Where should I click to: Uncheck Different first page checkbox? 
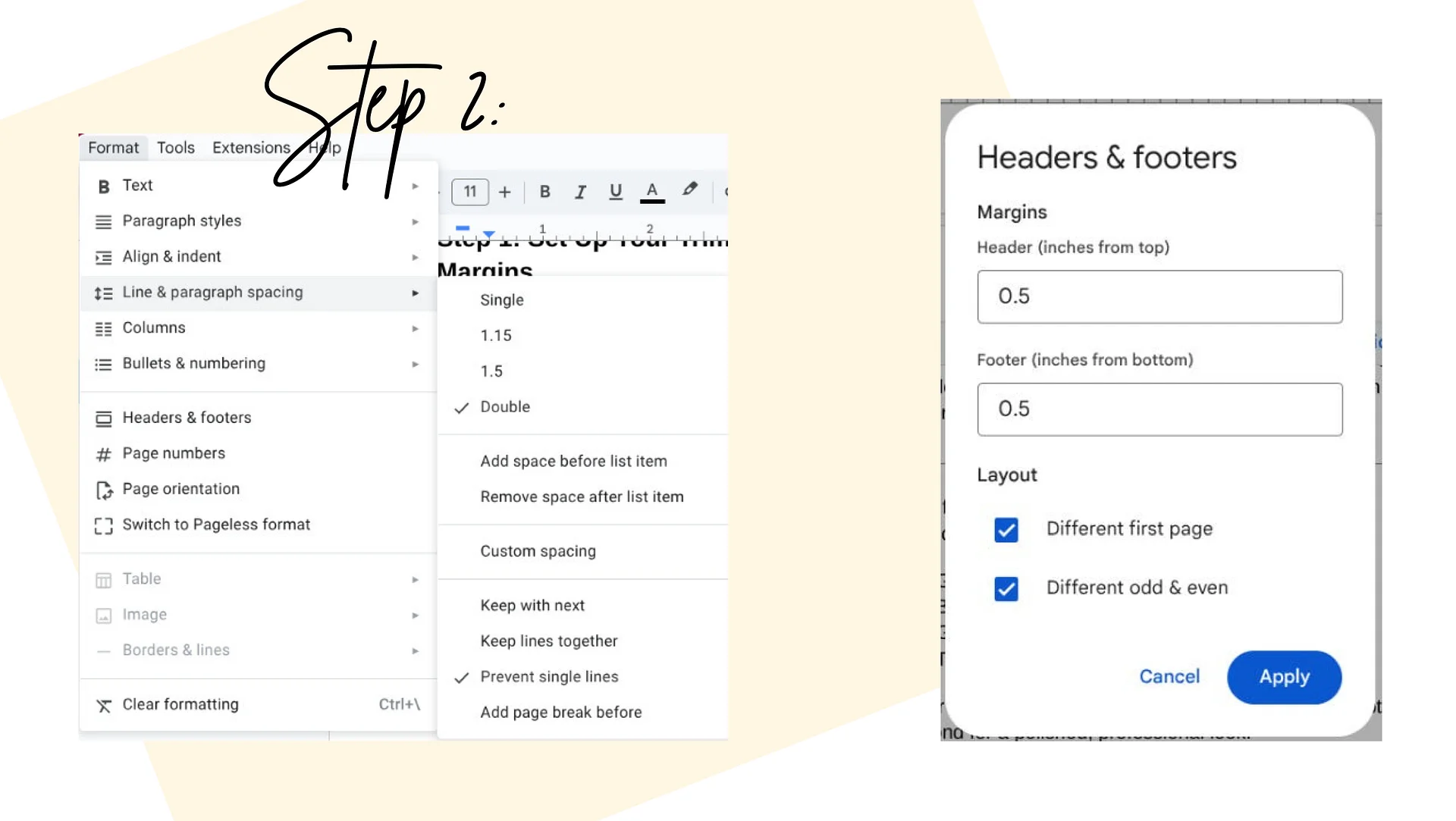tap(1006, 530)
